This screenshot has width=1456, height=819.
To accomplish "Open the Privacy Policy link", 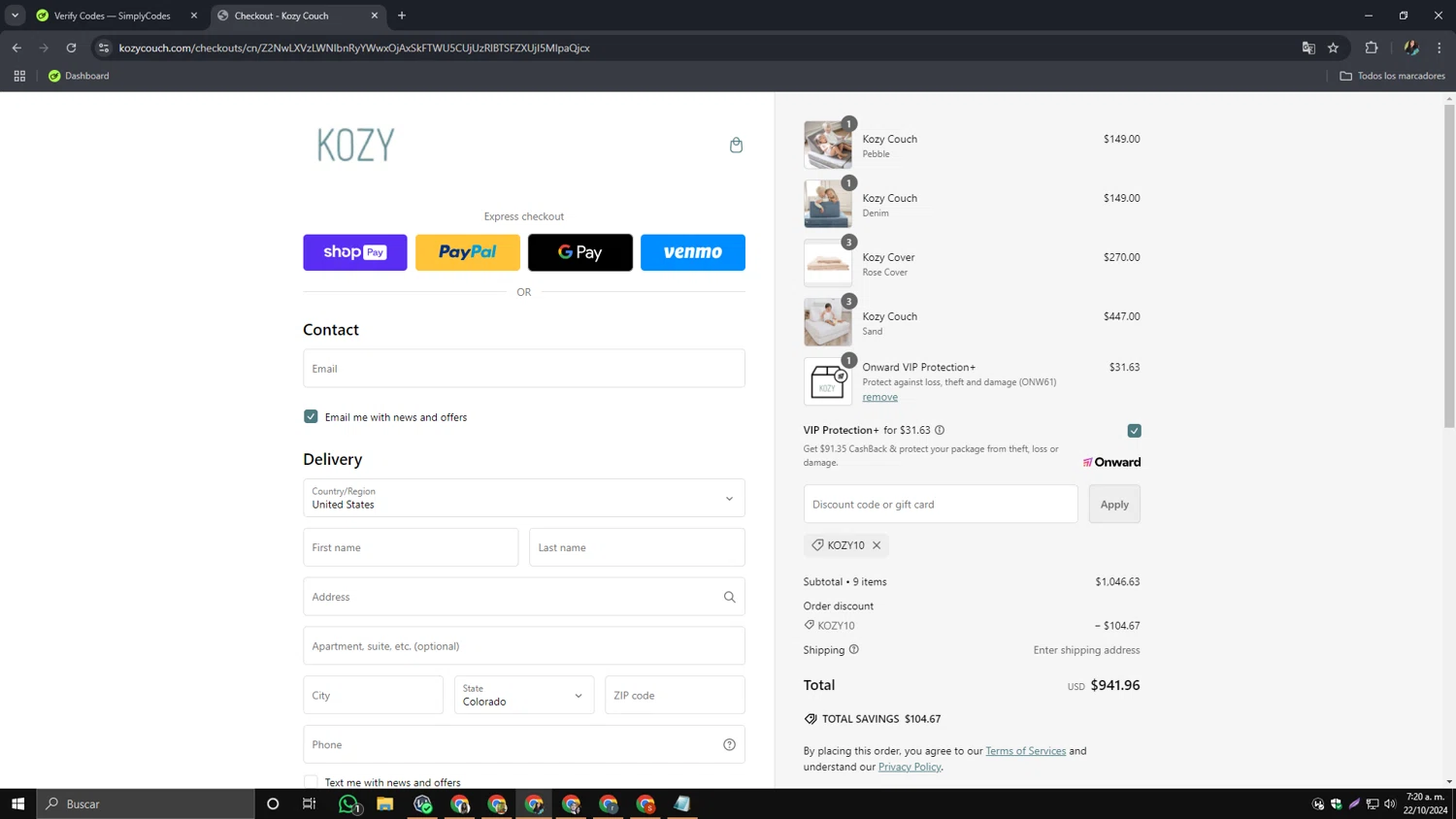I will pos(910,767).
